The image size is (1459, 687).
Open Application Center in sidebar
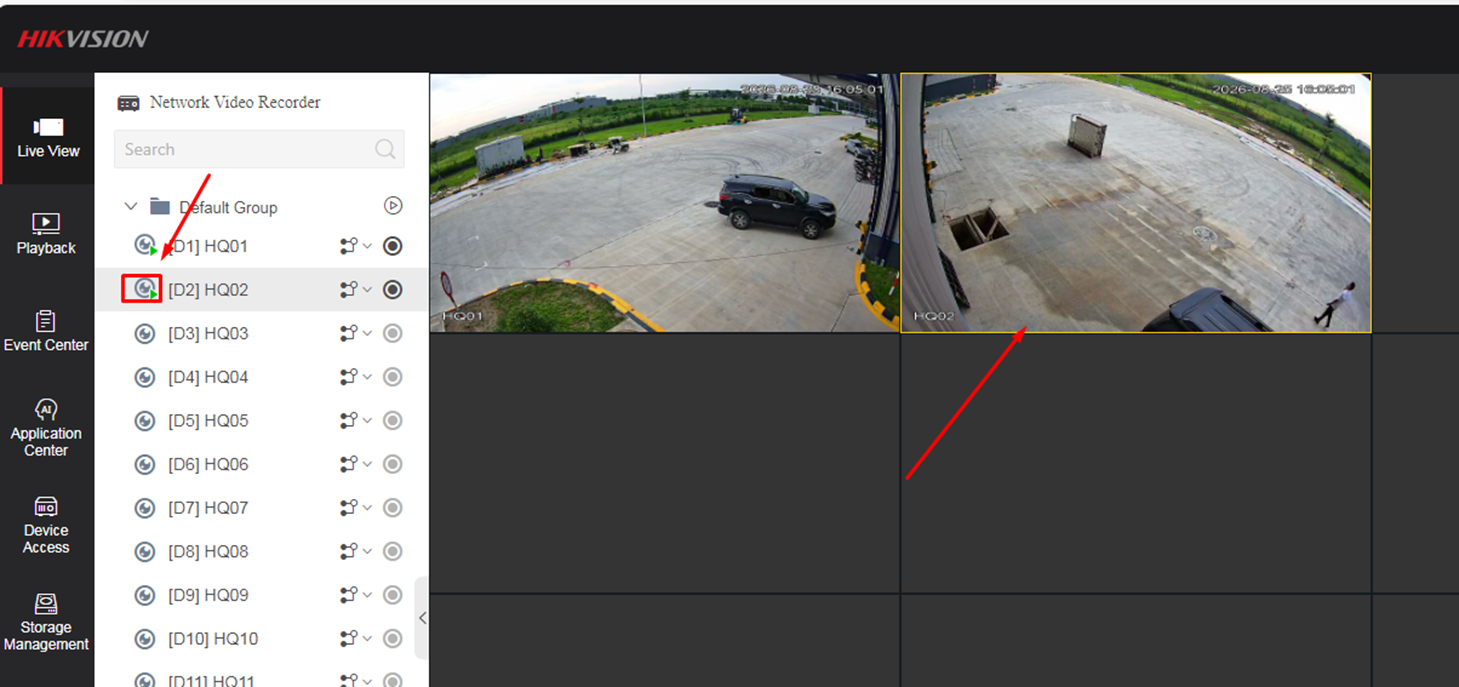tap(46, 427)
